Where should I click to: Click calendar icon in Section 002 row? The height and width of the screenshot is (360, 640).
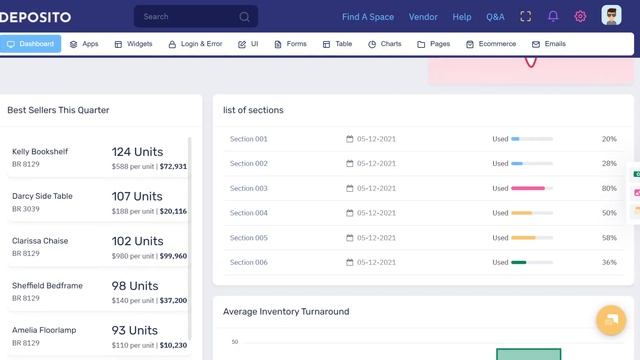point(349,163)
